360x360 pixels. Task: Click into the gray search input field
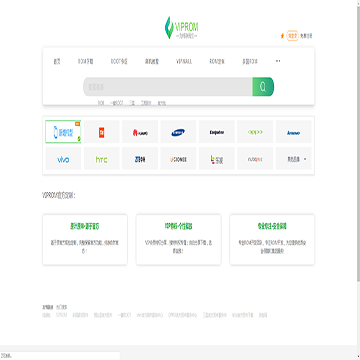click(x=168, y=87)
